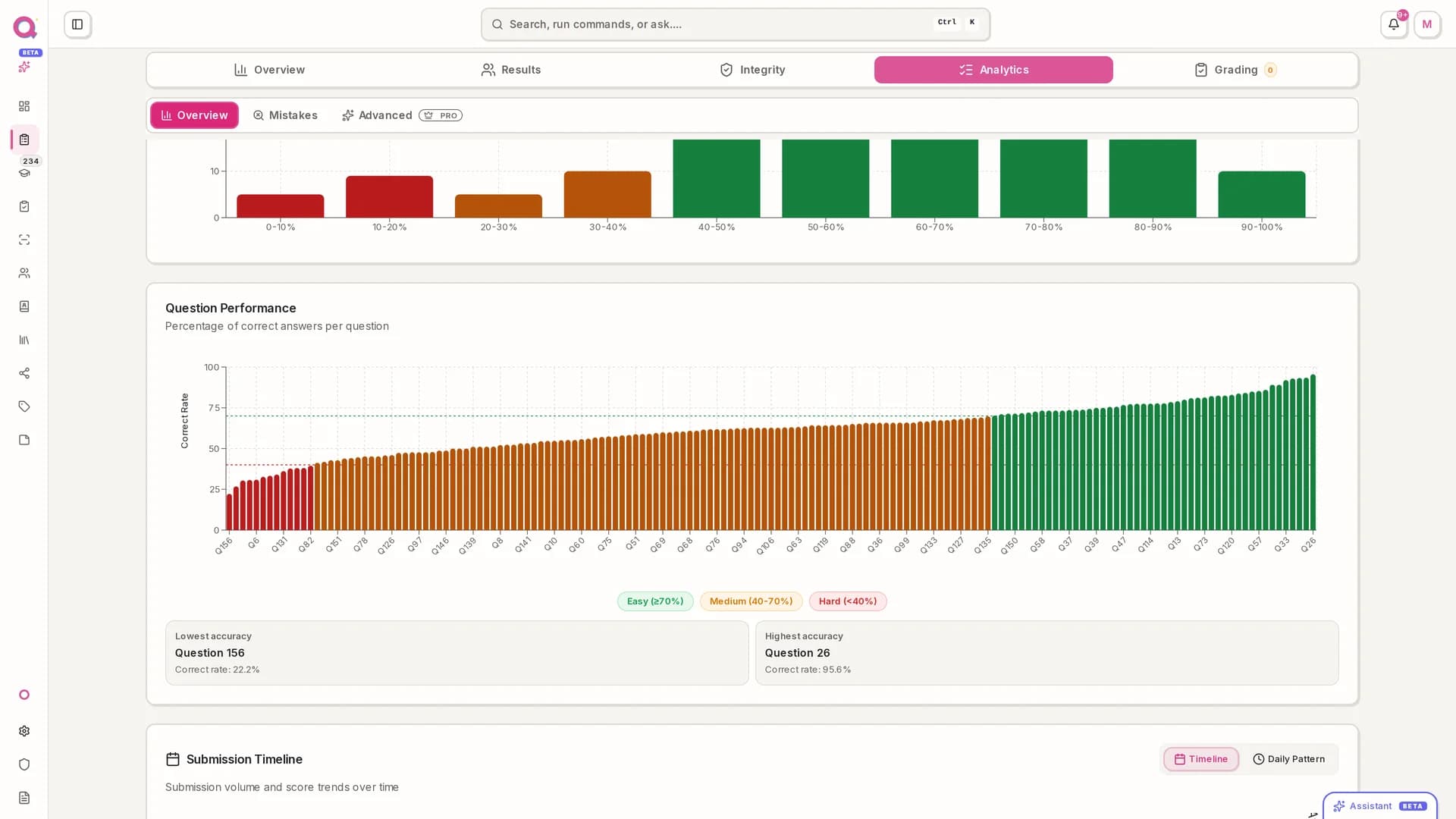Click the 0-10% red distribution bar
Viewport: 1456px width, 819px height.
pyautogui.click(x=281, y=206)
